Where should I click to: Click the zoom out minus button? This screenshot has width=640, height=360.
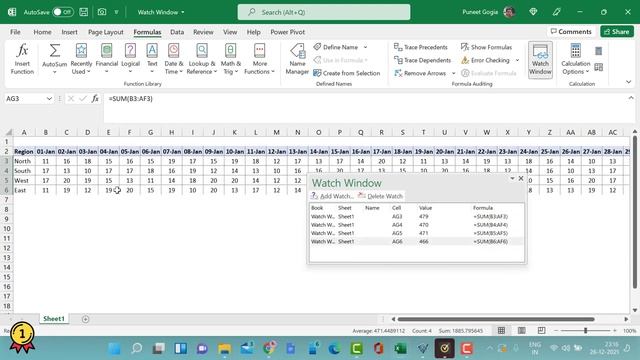click(x=556, y=331)
